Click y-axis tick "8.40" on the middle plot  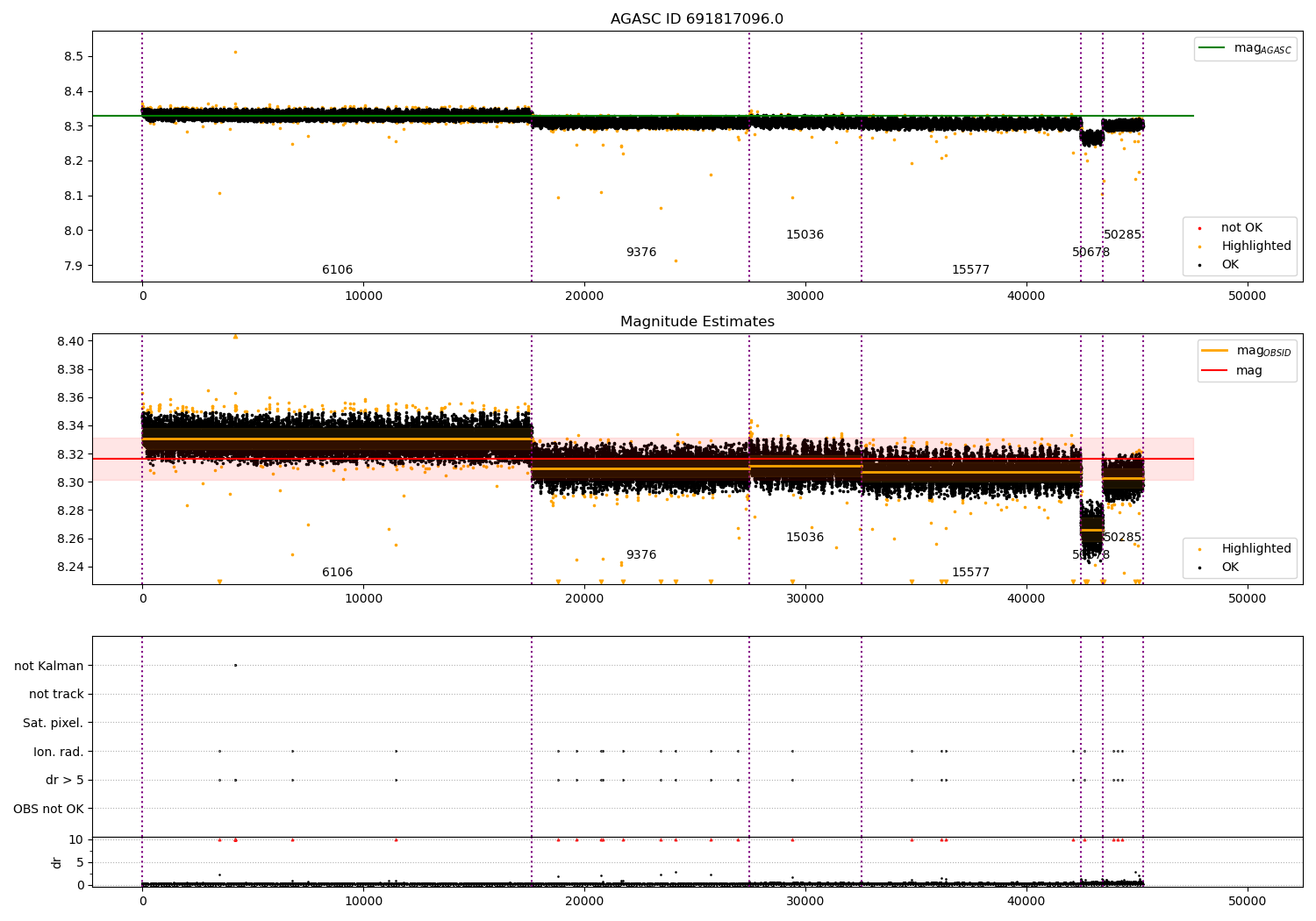coord(69,341)
